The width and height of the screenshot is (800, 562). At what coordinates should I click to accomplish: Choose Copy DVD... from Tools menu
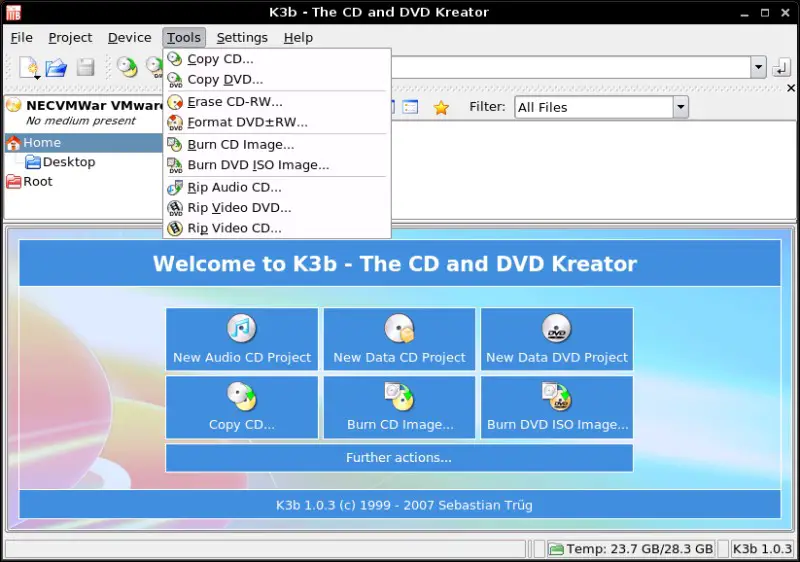pyautogui.click(x=277, y=80)
